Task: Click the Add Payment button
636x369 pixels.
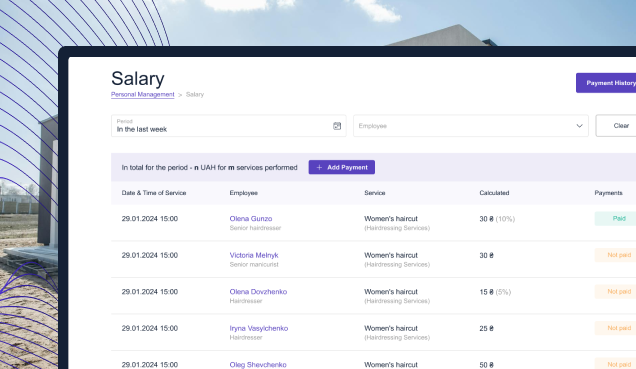Action: point(342,167)
